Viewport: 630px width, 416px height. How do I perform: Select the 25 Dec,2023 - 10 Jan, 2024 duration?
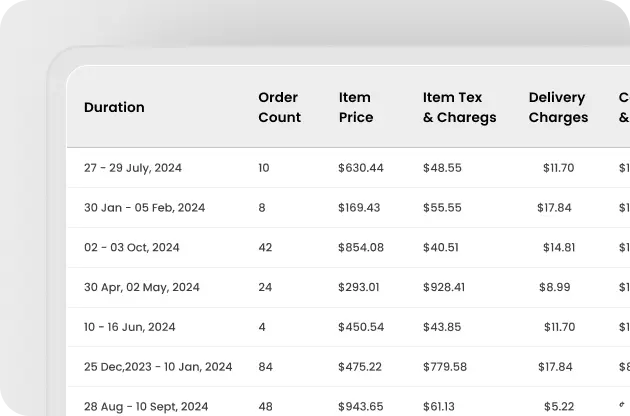[158, 367]
